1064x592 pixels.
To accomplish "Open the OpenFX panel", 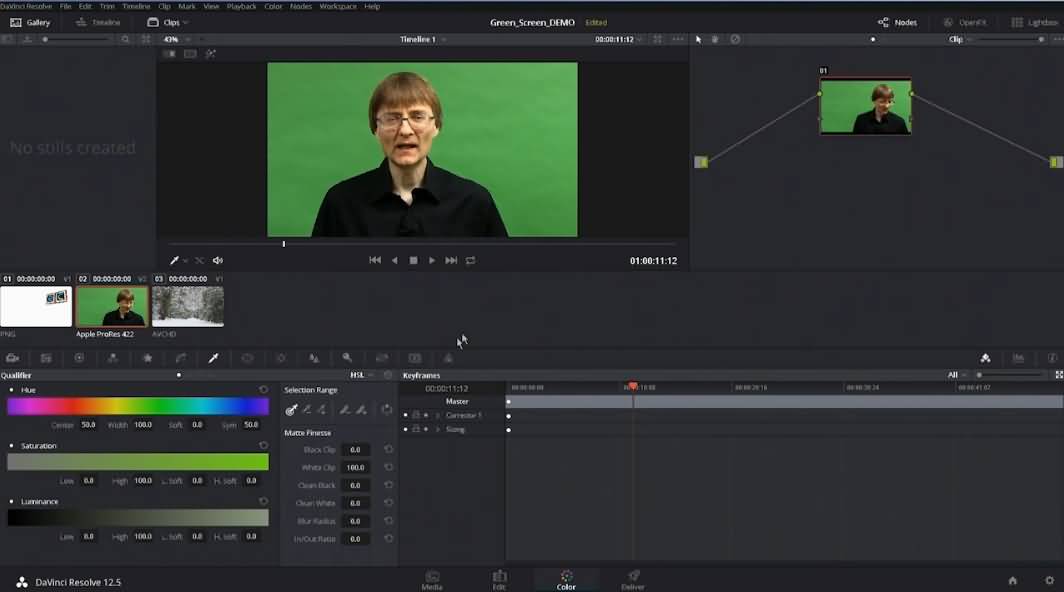I will [x=964, y=22].
